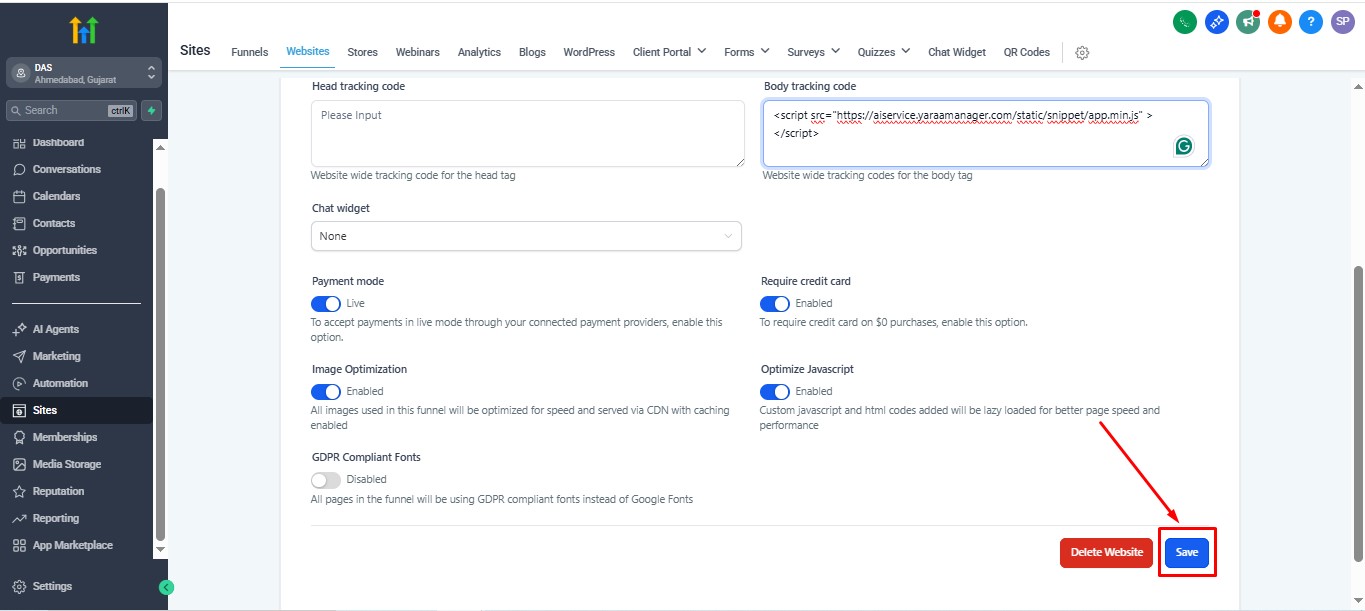Toggle Image Optimization switch
Viewport: 1365px width, 611px height.
point(326,391)
